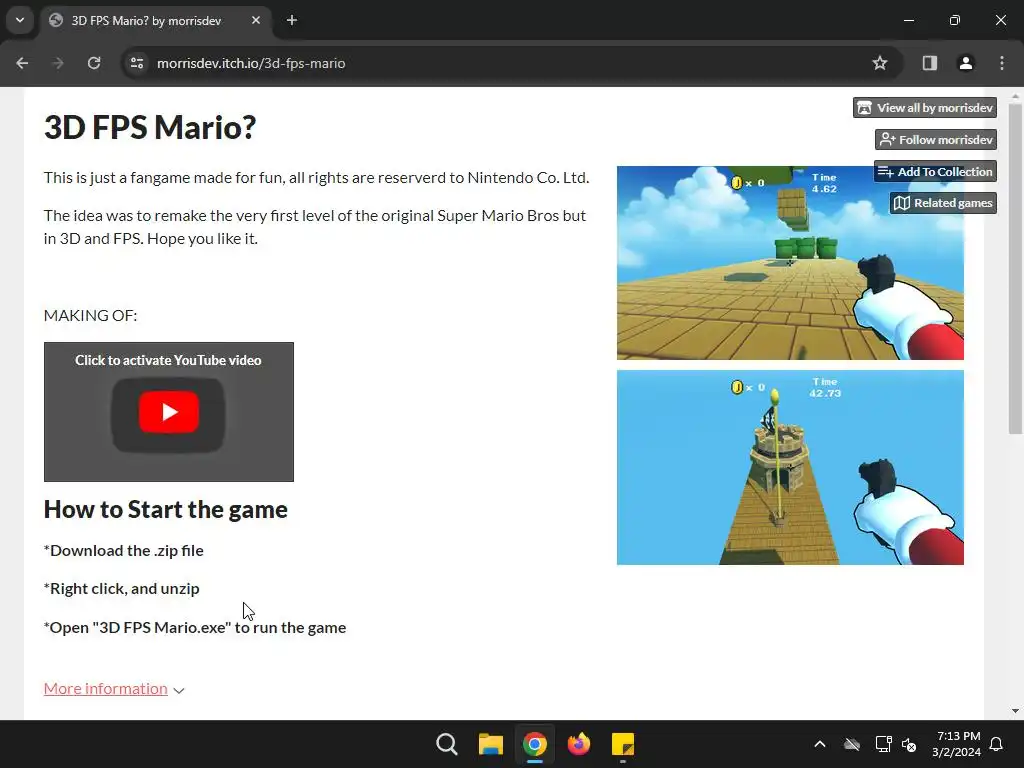This screenshot has width=1024, height=768.
Task: Launch Firefox from taskbar
Action: click(x=579, y=744)
